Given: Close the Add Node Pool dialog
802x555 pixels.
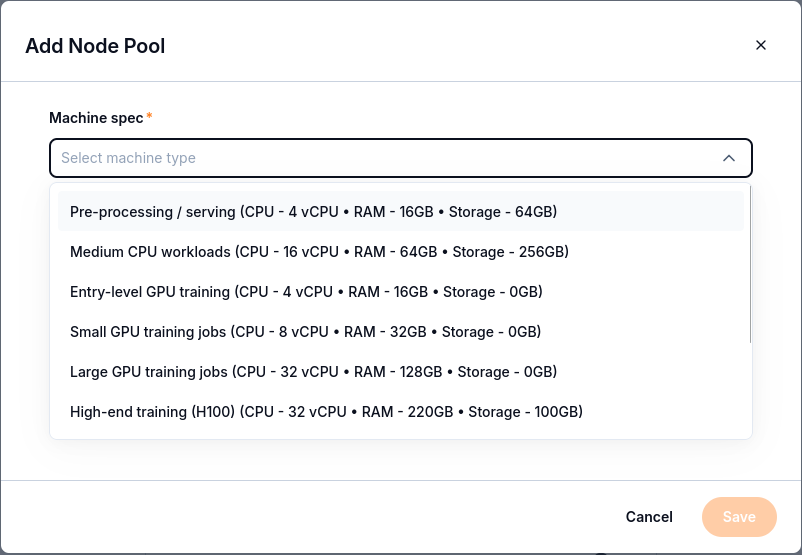Looking at the screenshot, I should [x=761, y=46].
